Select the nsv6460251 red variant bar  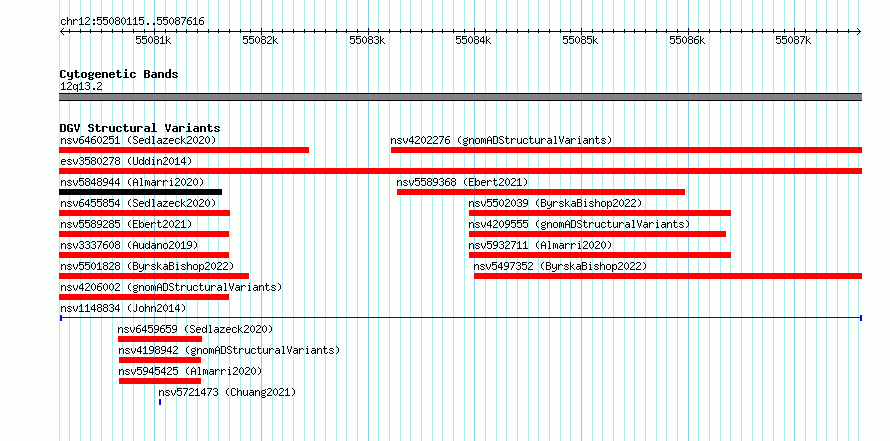point(184,150)
